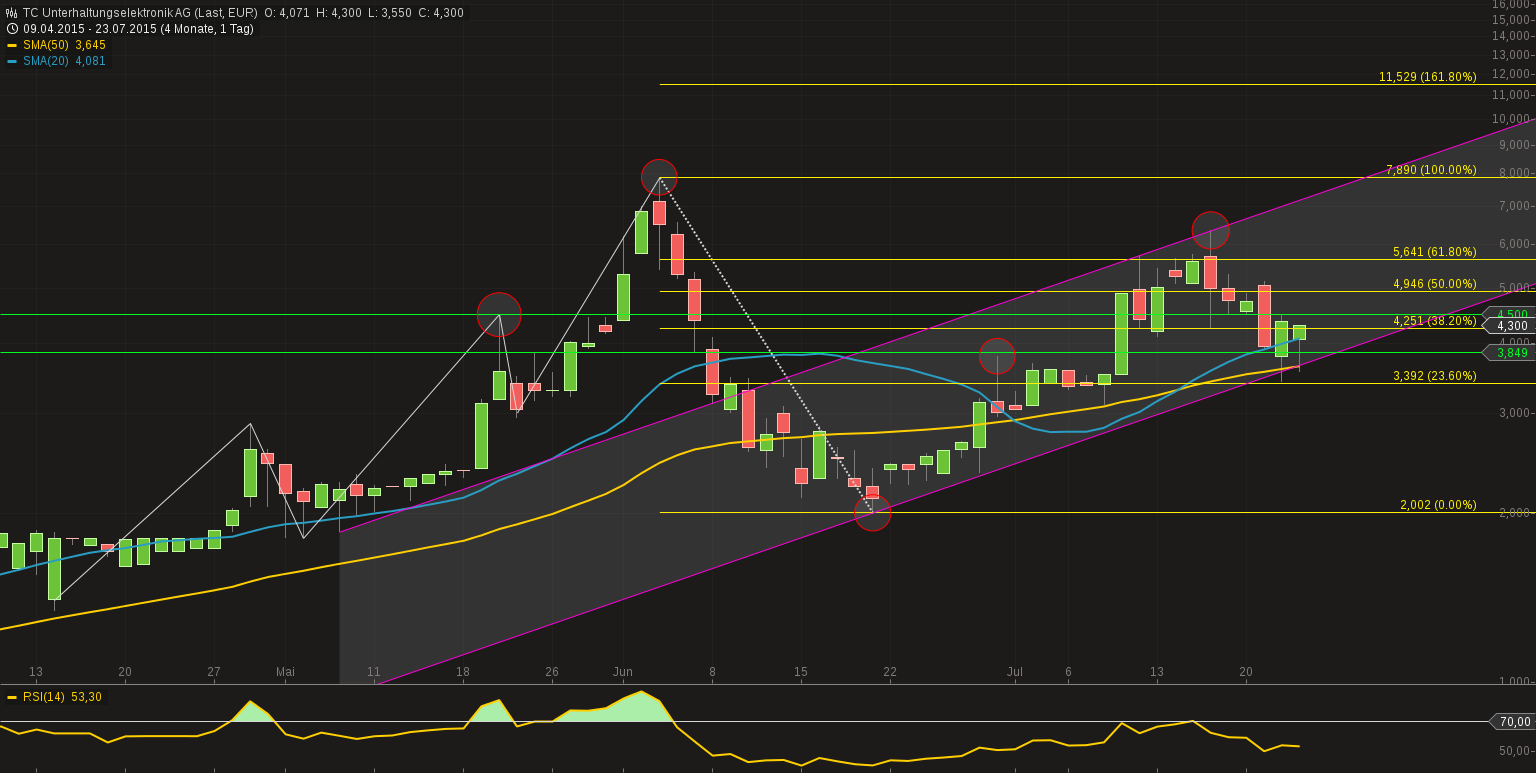Screen dimensions: 1536x773
Task: Select the 5,641 (61.80%) retracement label
Action: coord(1434,252)
